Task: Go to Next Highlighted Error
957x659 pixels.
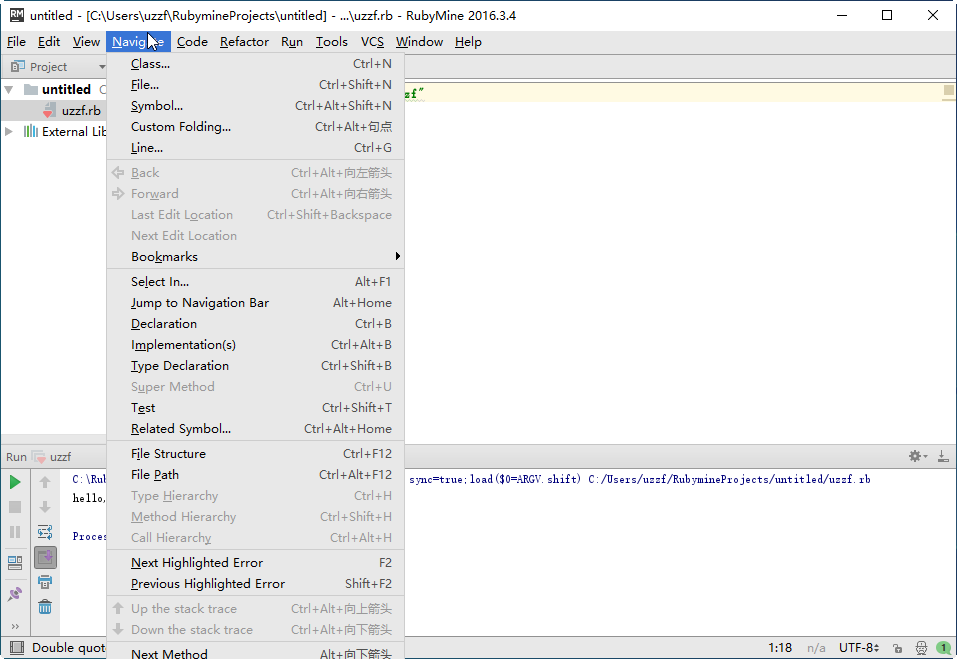Action: [255, 563]
